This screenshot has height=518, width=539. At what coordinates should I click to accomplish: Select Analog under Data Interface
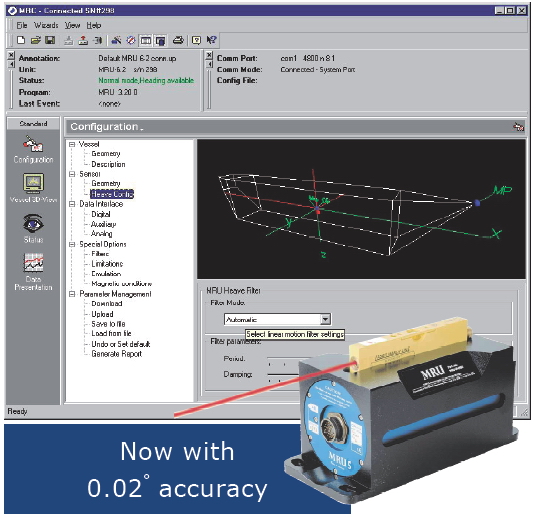(x=101, y=234)
